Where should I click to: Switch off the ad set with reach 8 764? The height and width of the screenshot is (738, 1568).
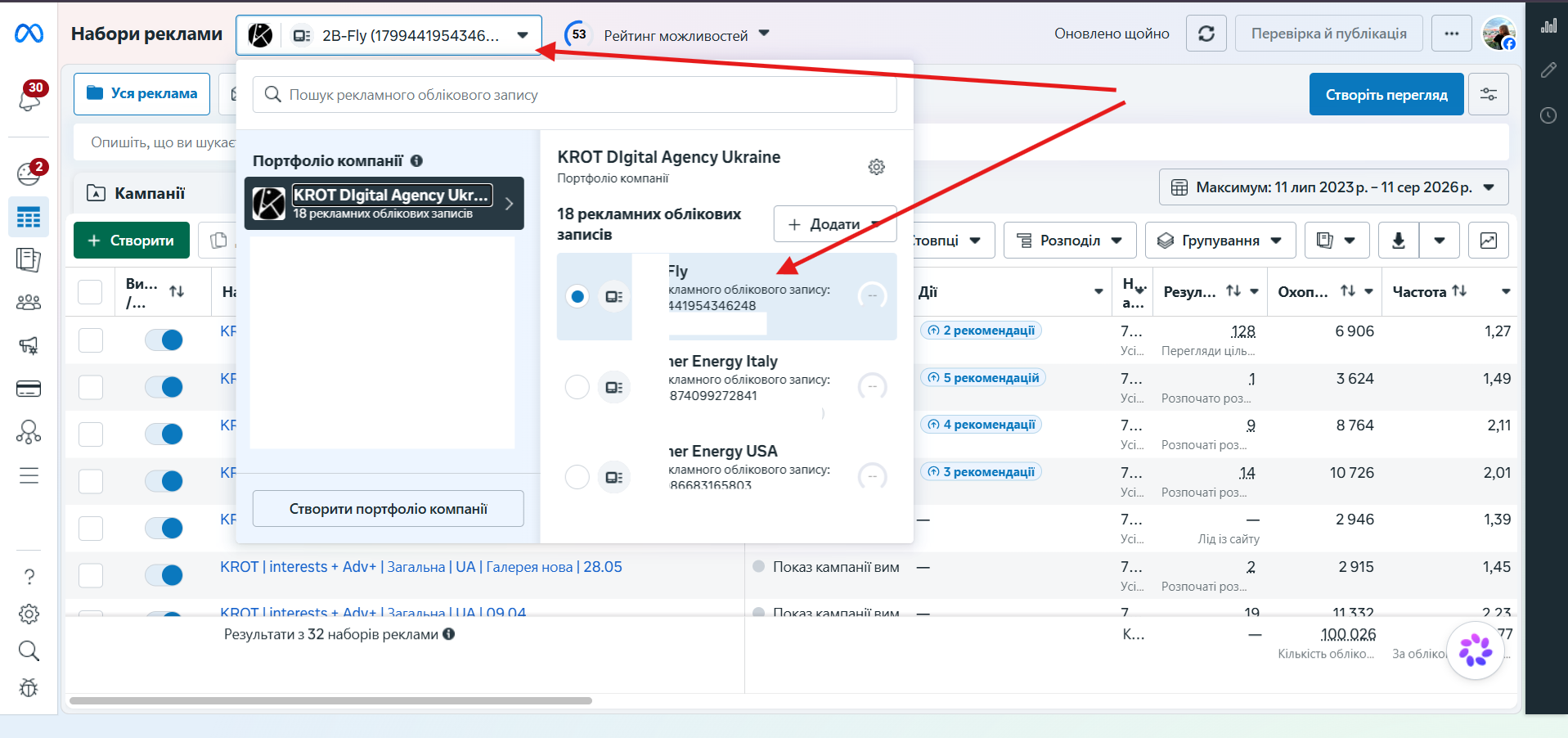point(164,434)
